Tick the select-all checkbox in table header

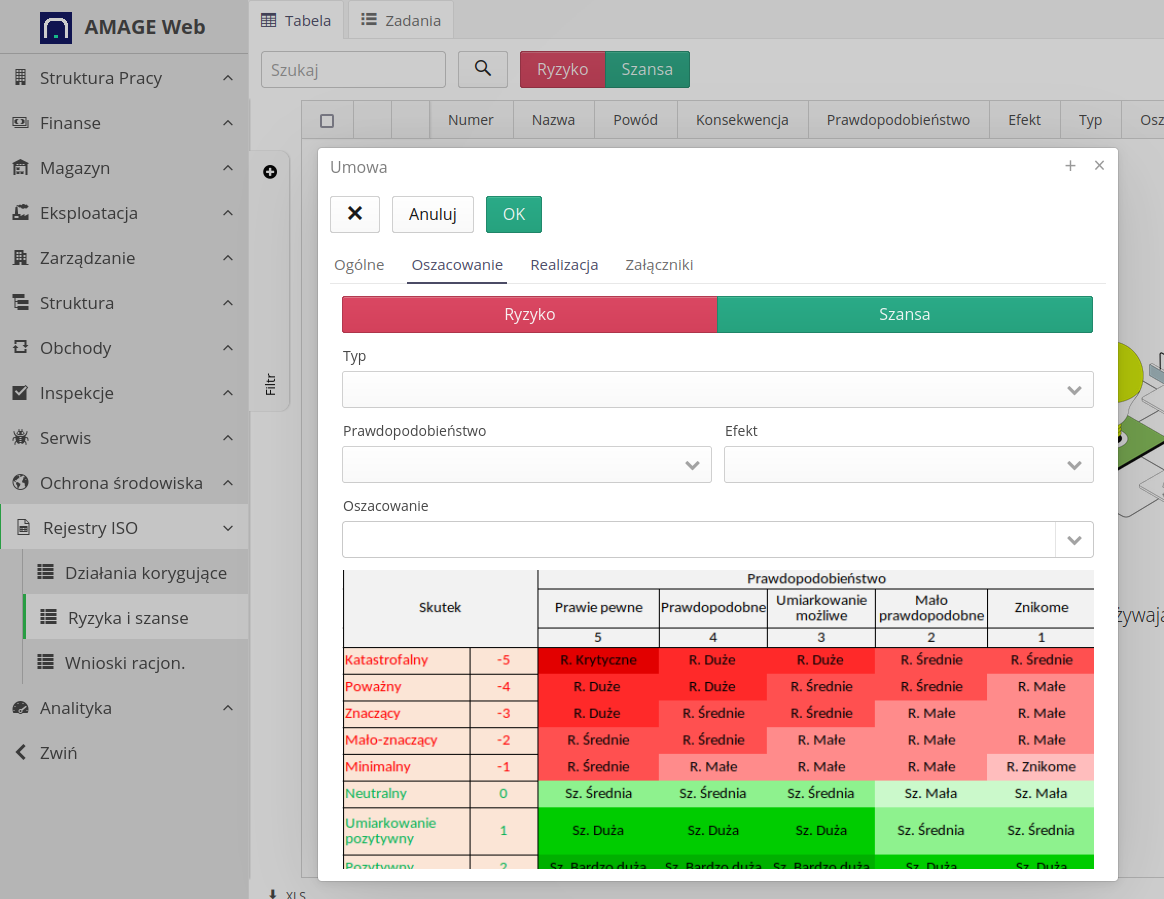(327, 120)
